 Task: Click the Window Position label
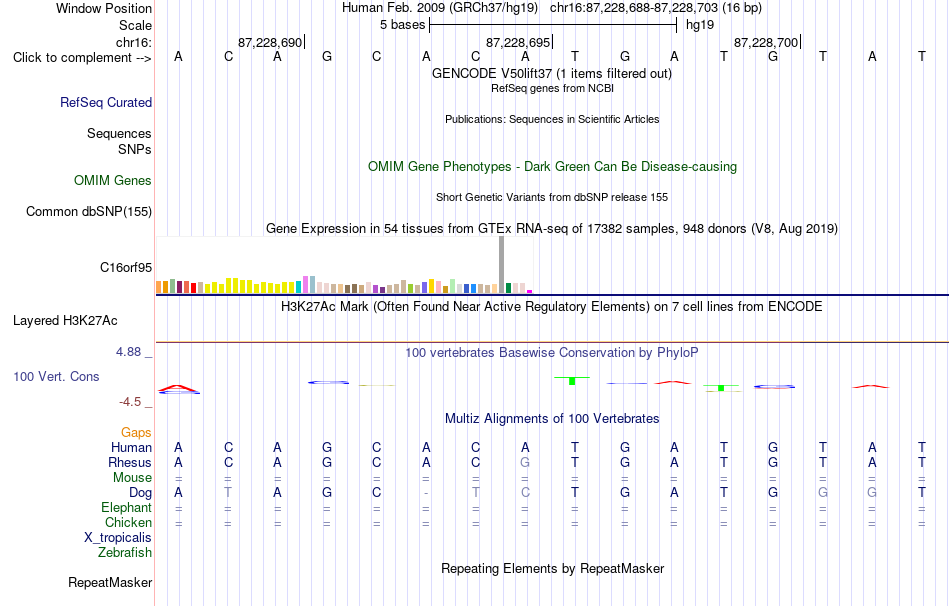[x=104, y=8]
